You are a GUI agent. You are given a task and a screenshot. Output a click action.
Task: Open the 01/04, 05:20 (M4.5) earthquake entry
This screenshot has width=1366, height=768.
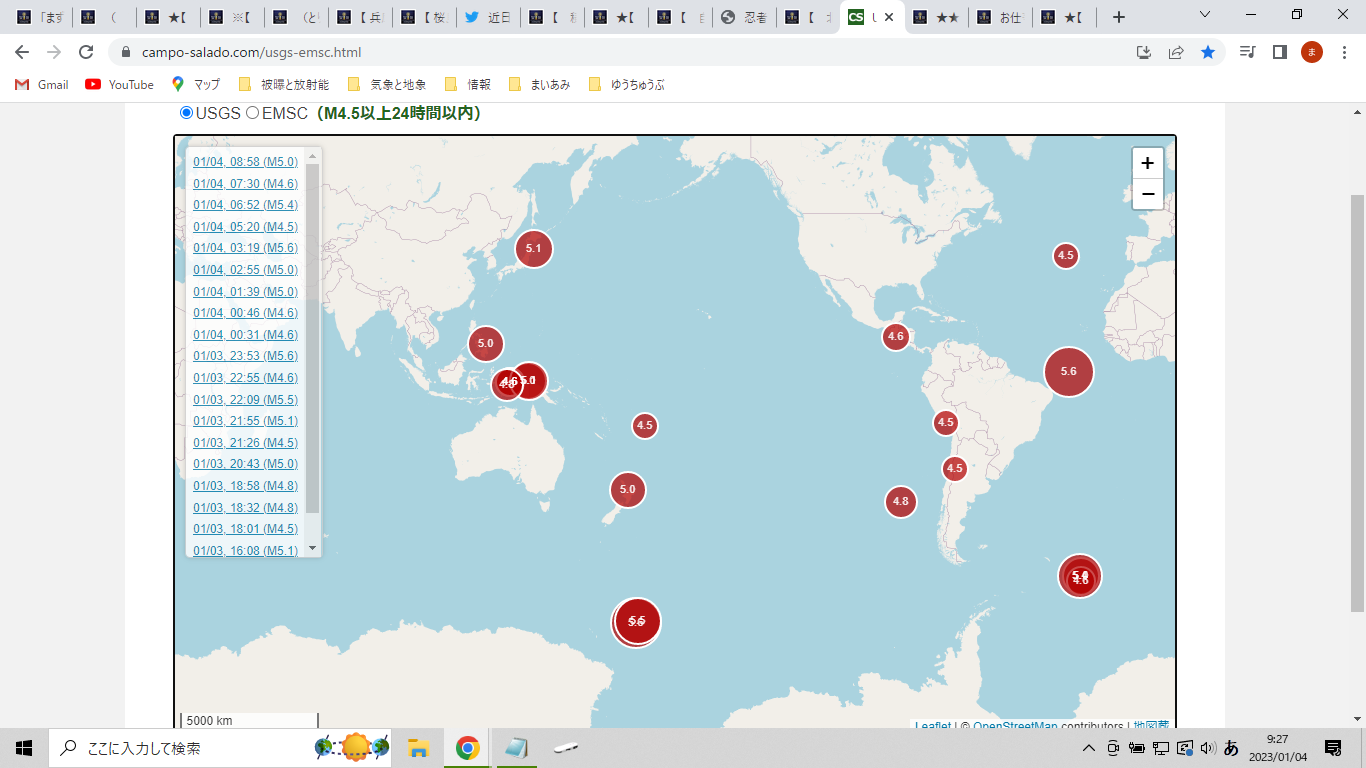tap(245, 227)
